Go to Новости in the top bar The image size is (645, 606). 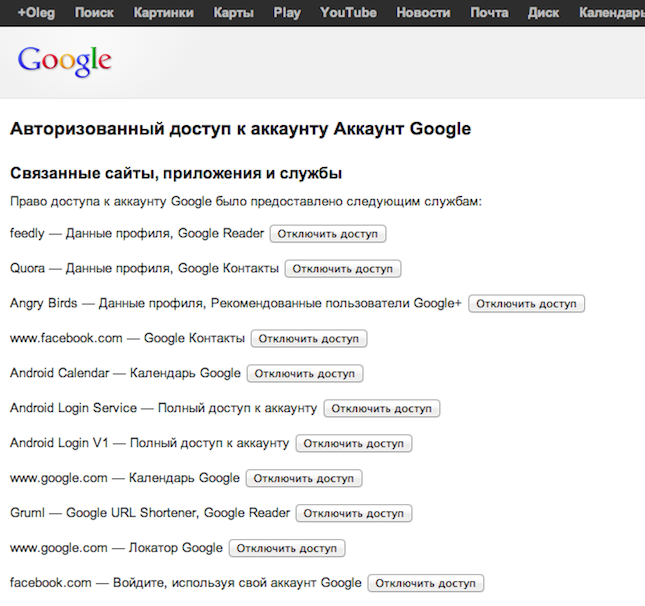tap(423, 13)
